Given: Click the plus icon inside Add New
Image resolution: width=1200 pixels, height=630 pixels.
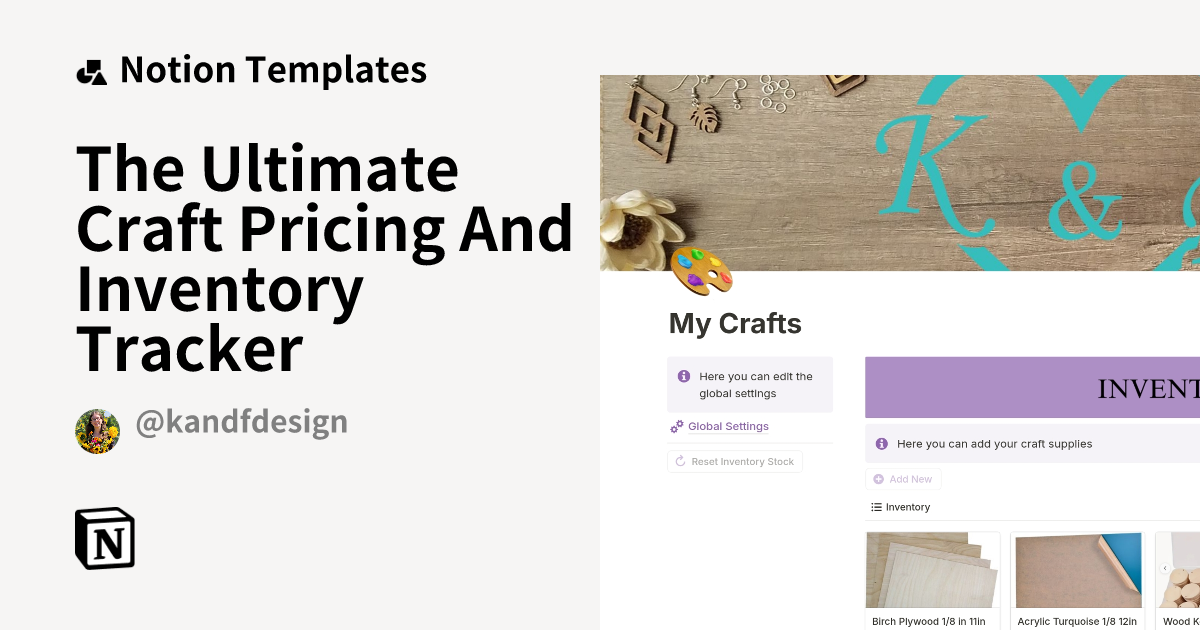Looking at the screenshot, I should [x=879, y=479].
